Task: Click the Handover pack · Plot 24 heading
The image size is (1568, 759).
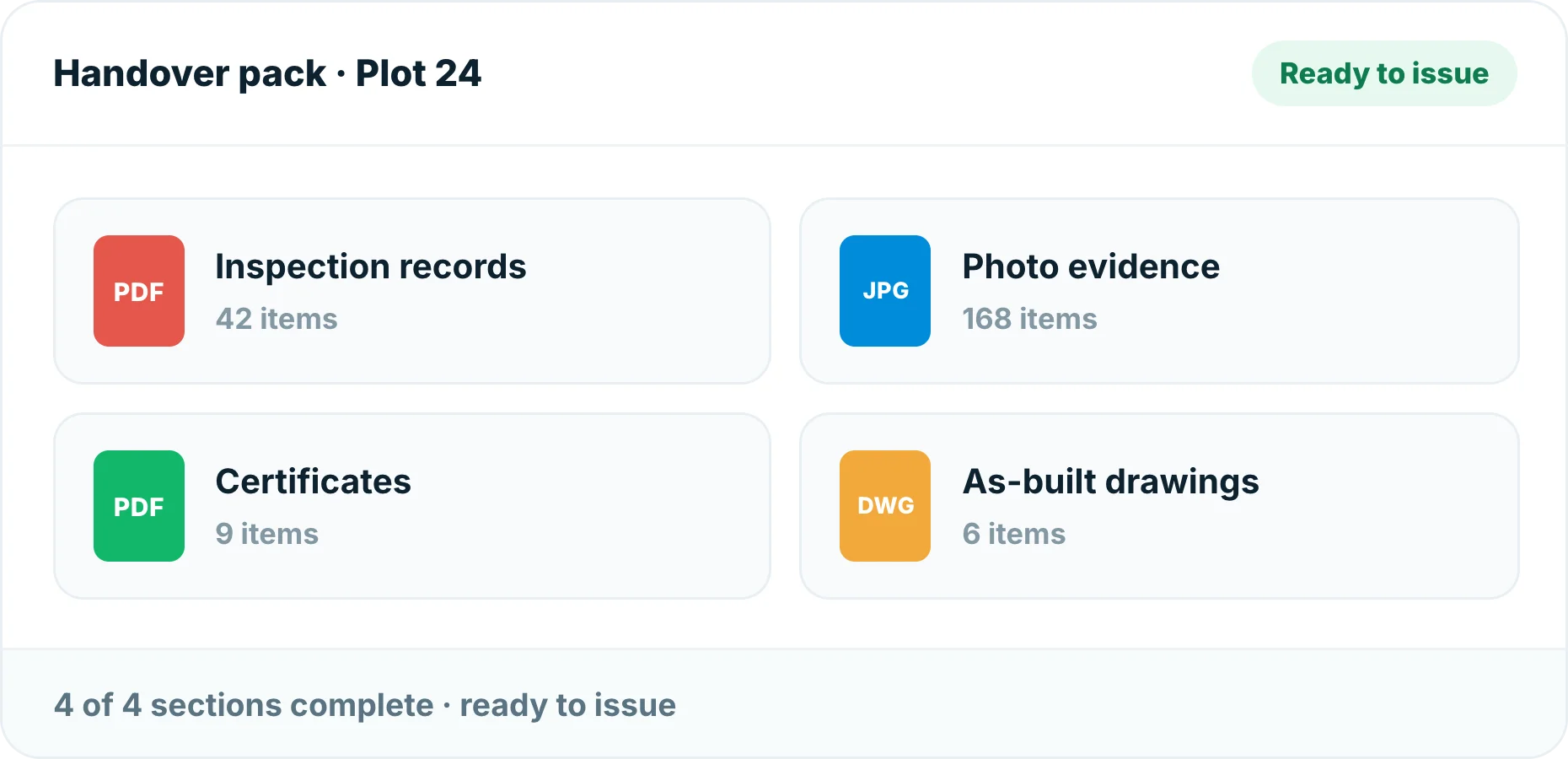Action: tap(267, 73)
